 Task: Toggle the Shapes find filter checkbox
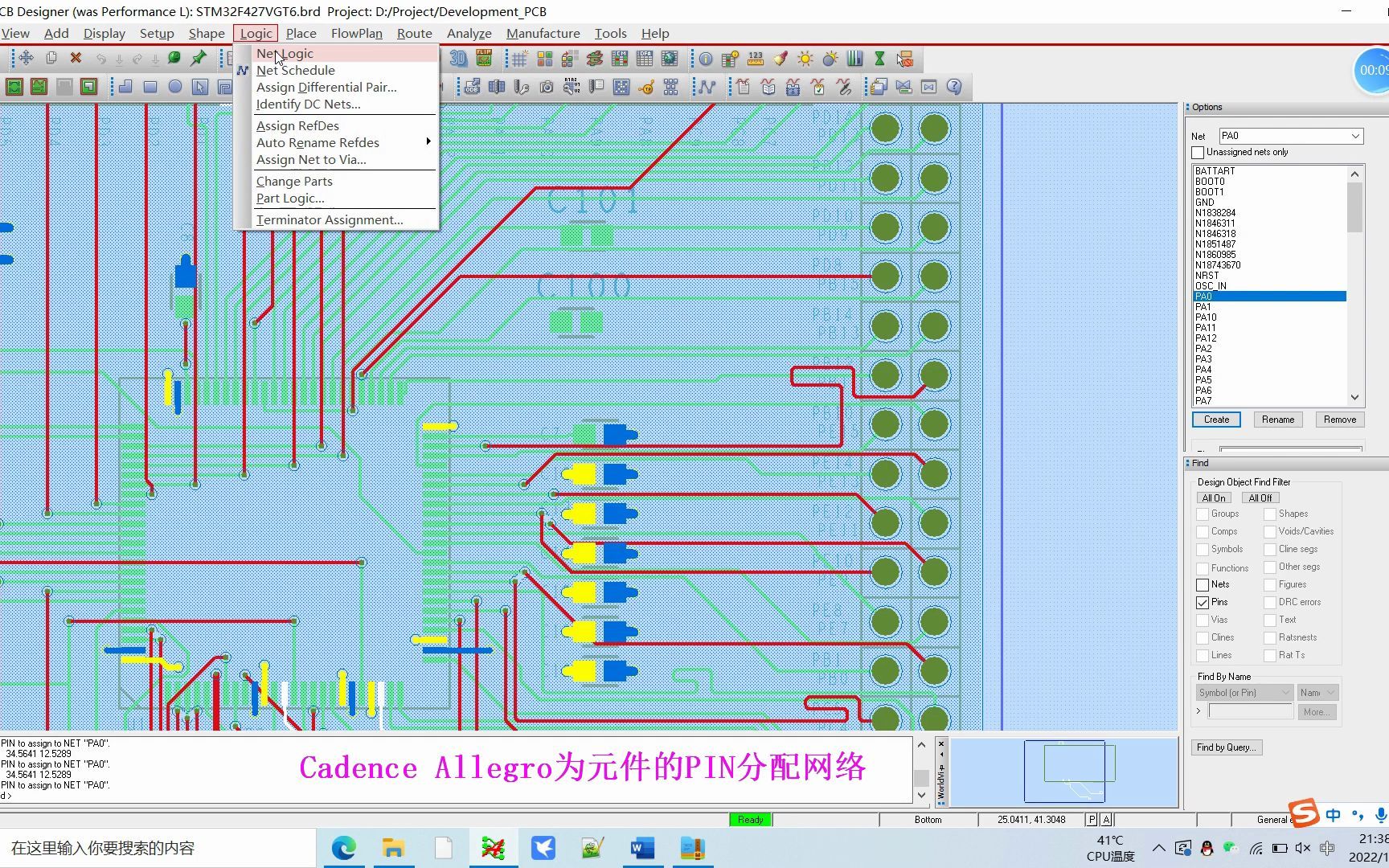coord(1270,514)
